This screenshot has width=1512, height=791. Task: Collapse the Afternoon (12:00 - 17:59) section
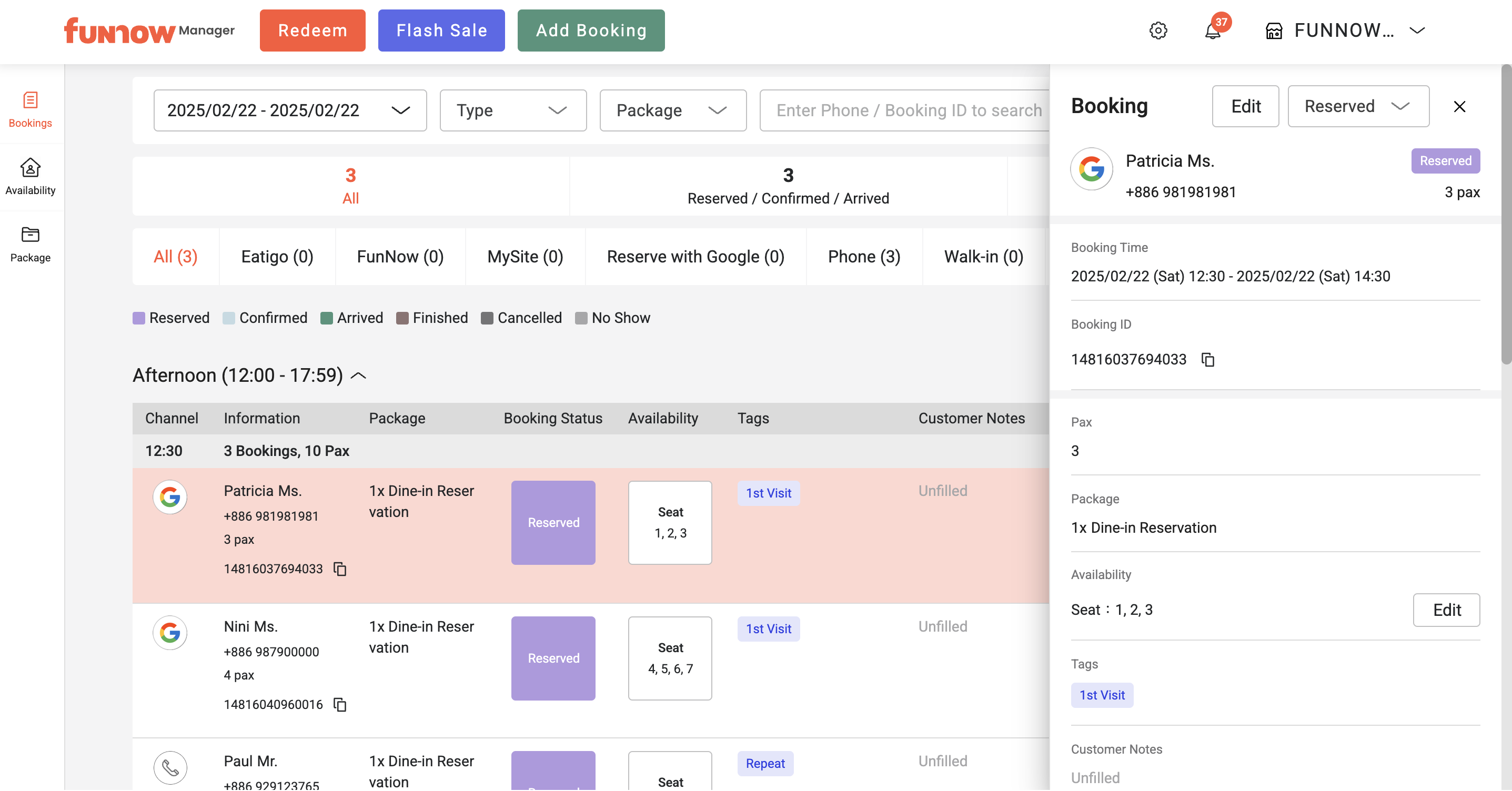[358, 376]
